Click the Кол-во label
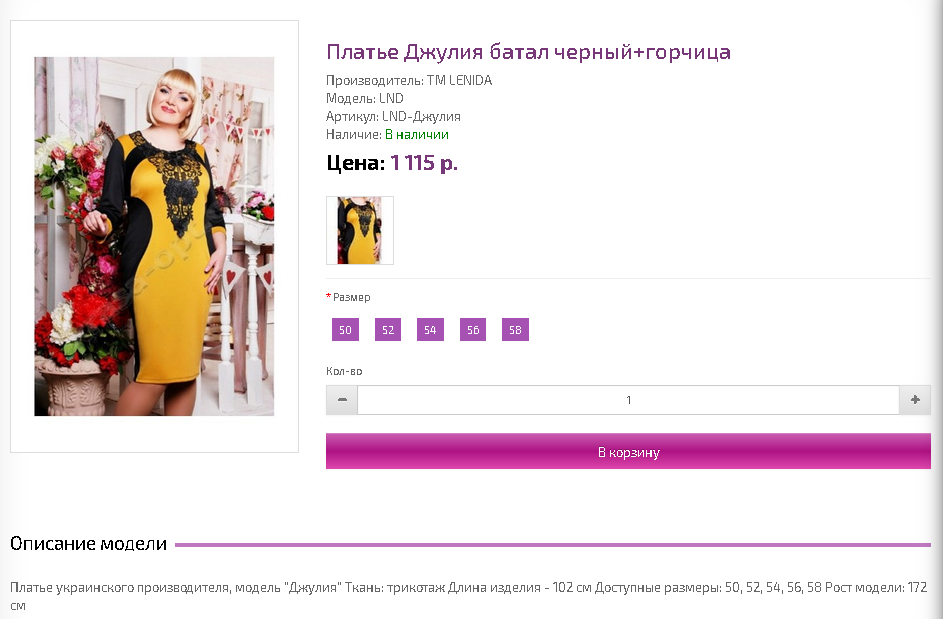943x619 pixels. point(344,371)
